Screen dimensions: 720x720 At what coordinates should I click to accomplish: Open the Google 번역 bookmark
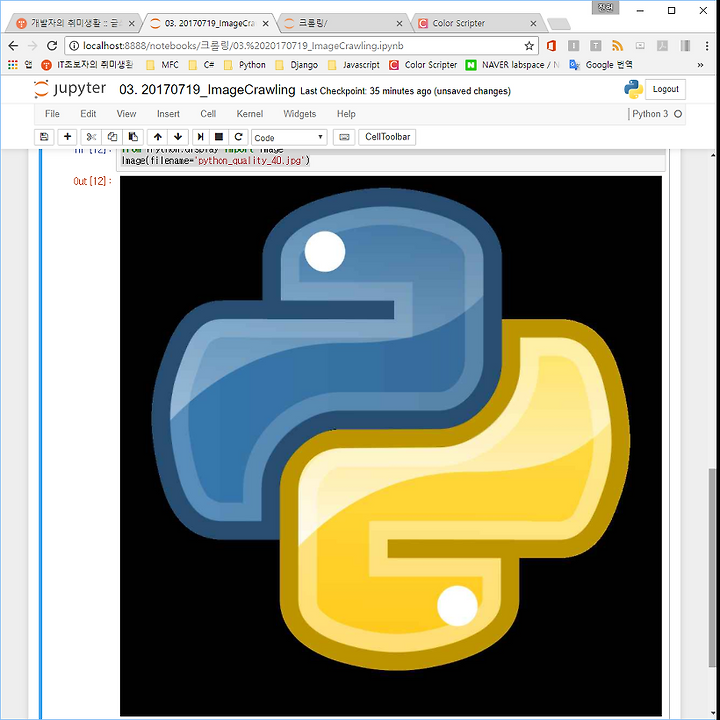601,65
